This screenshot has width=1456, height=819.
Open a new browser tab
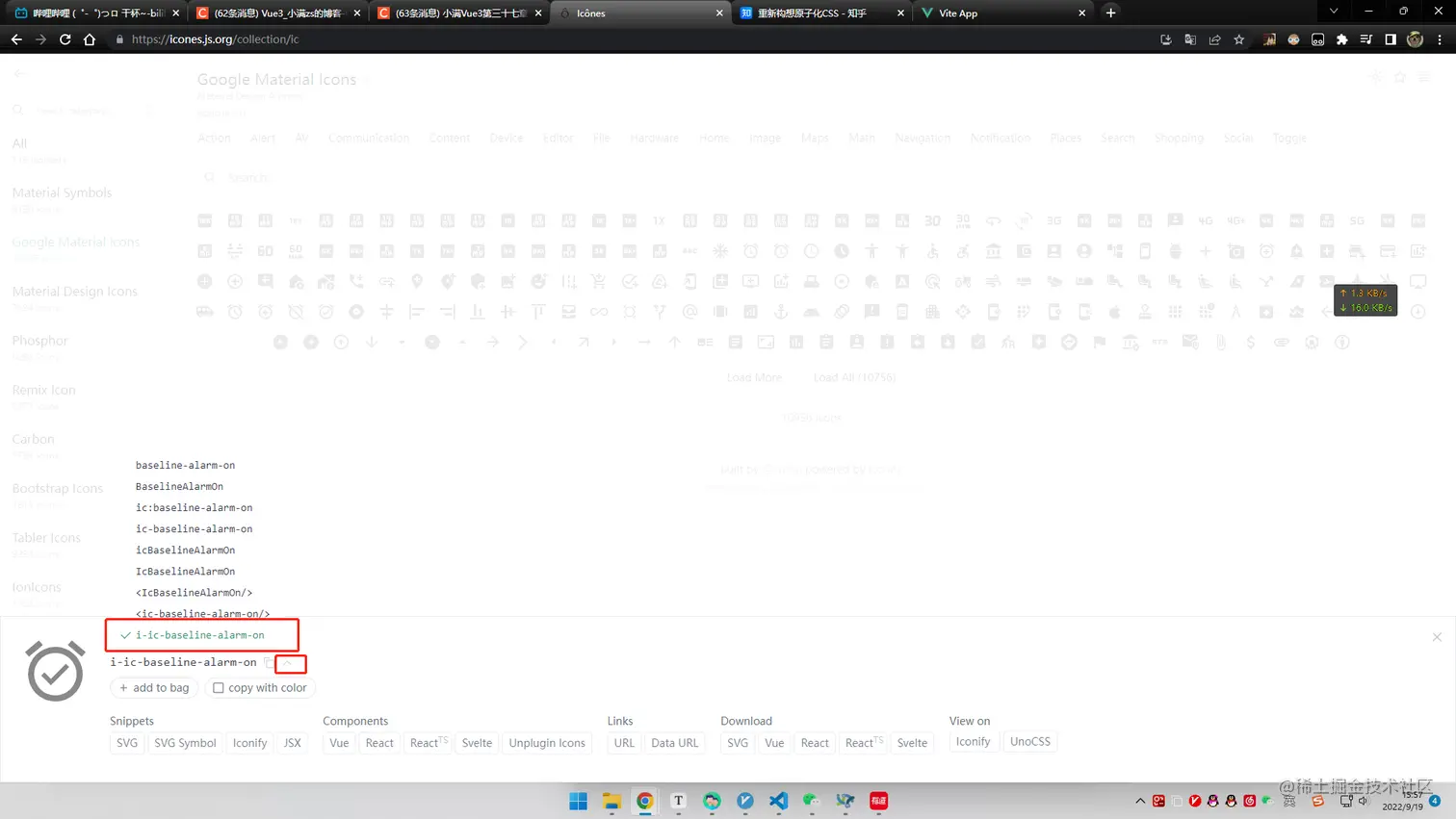coord(1110,13)
